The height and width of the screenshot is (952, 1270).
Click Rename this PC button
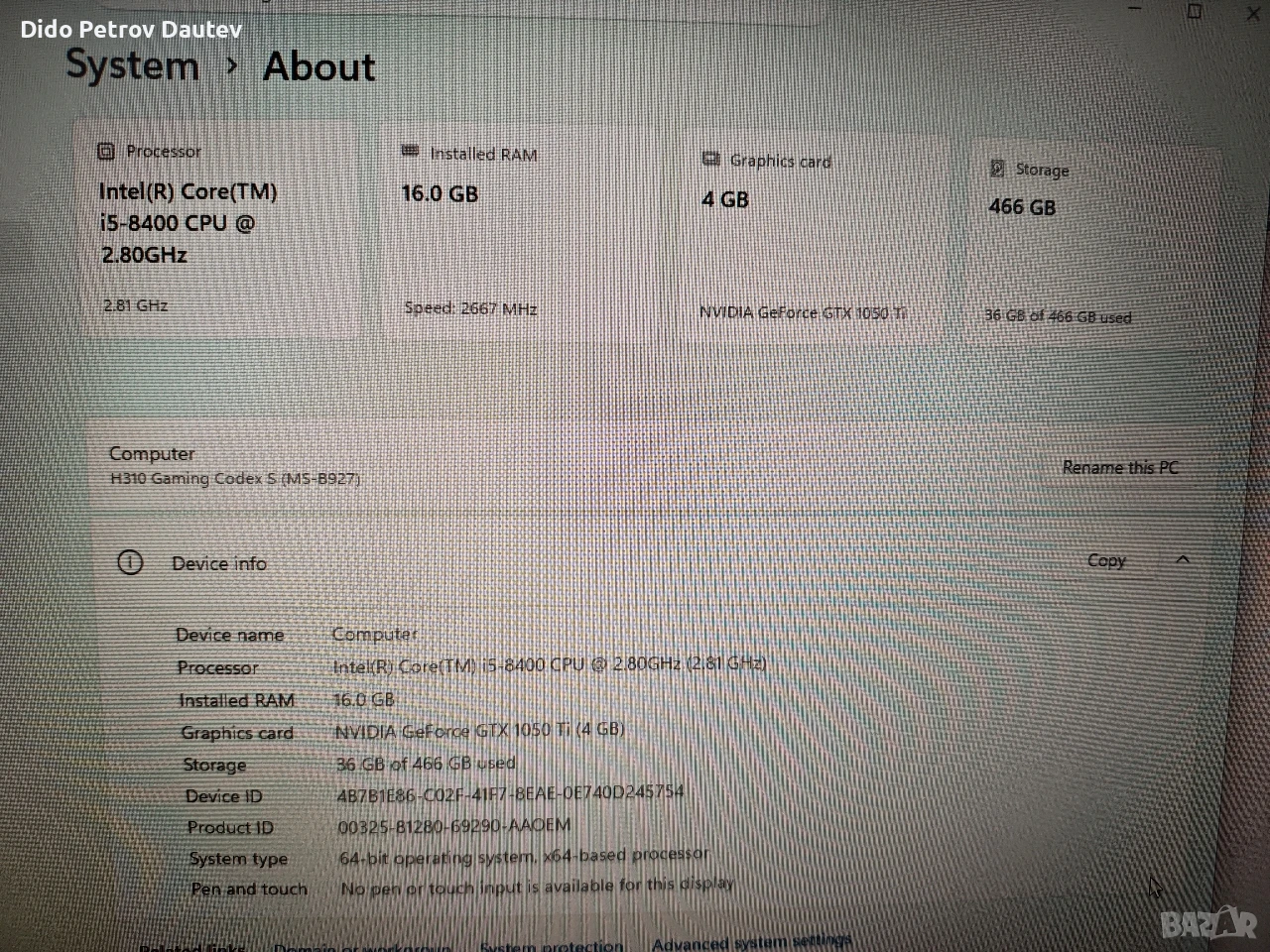click(1120, 467)
